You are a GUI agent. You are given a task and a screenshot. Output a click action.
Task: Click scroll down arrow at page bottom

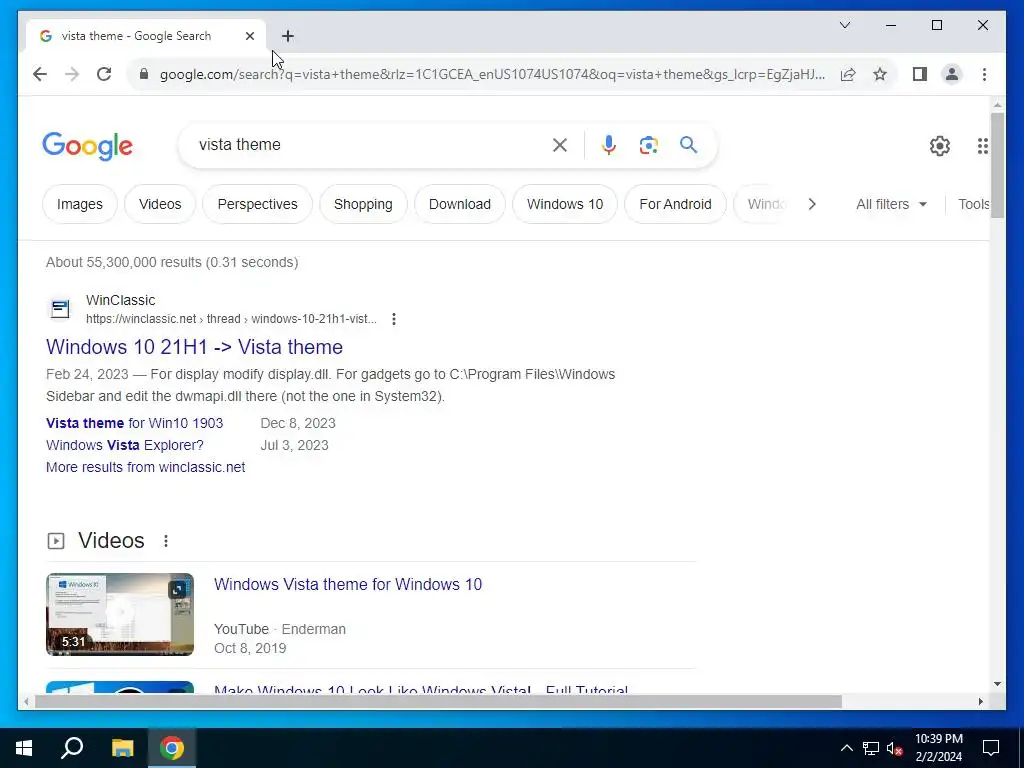[997, 684]
